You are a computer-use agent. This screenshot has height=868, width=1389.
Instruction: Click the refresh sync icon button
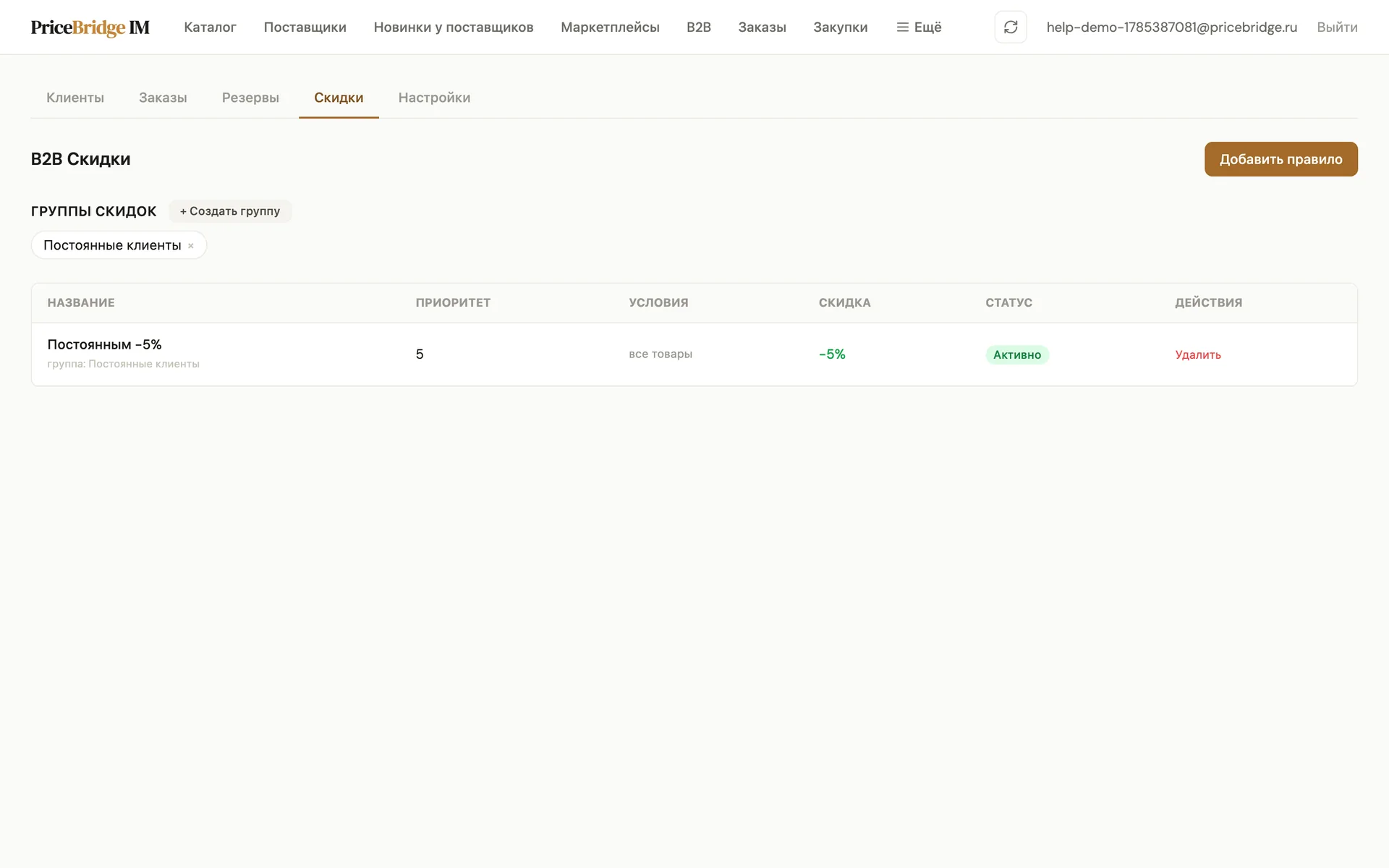pyautogui.click(x=1011, y=27)
